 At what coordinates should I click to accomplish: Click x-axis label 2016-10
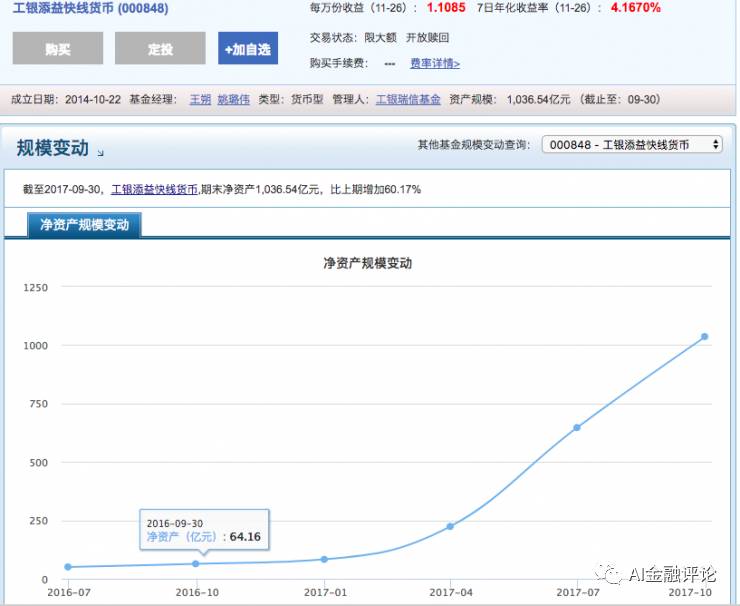click(197, 592)
